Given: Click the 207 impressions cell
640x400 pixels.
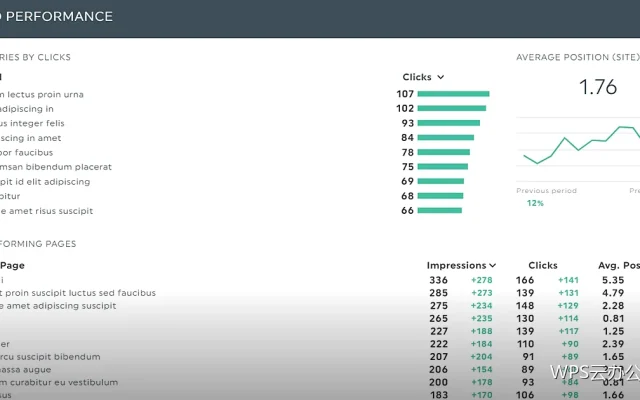Looking at the screenshot, I should (x=439, y=357).
